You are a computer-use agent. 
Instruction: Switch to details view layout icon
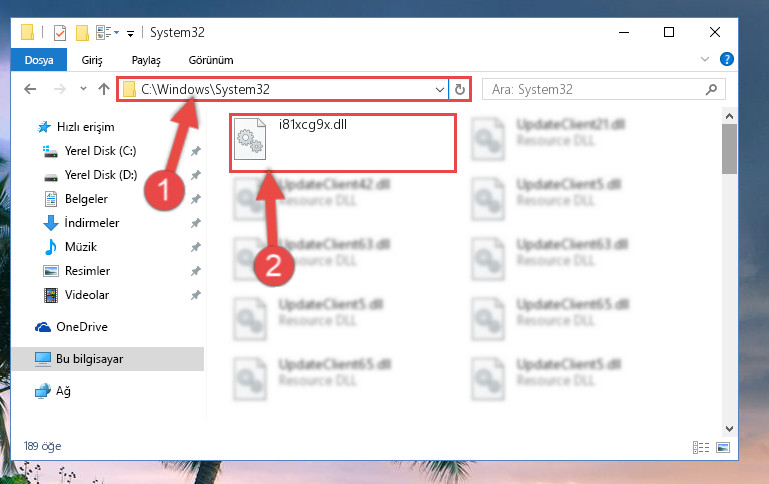click(701, 447)
